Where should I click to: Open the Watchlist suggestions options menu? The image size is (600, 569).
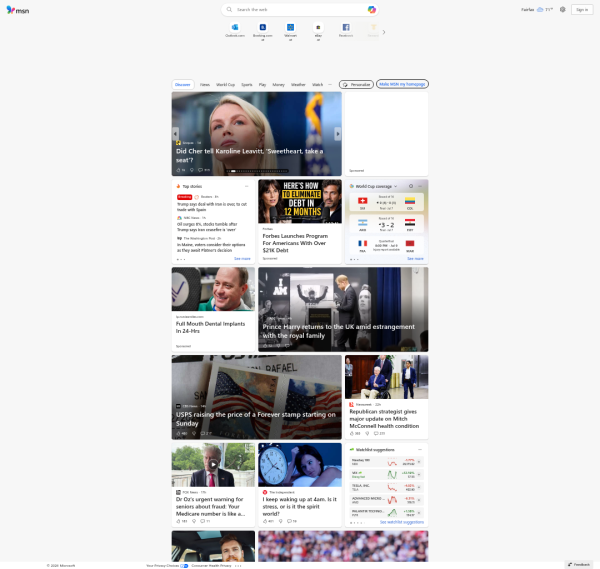pyautogui.click(x=420, y=450)
